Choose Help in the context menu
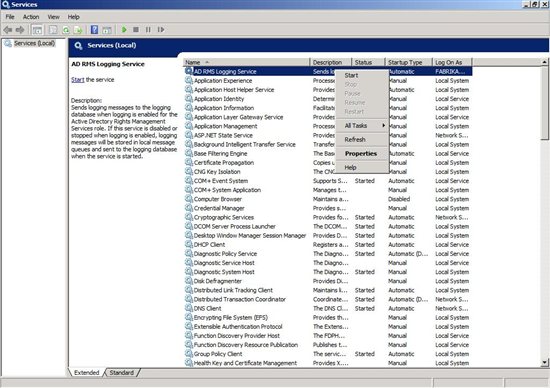Screen dimensions: 550x388 pyautogui.click(x=362, y=168)
